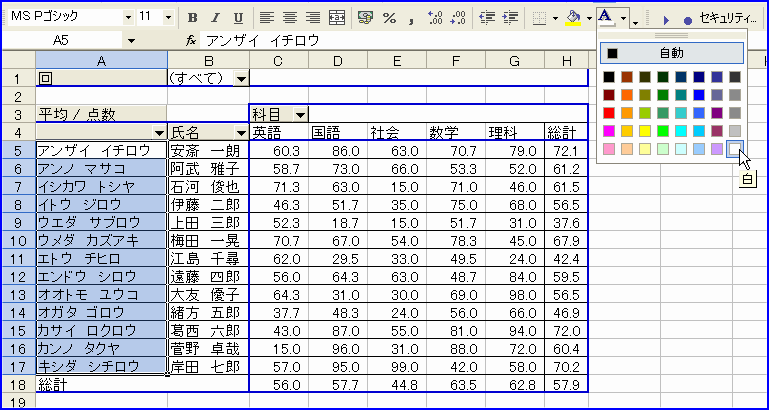Screen dimensions: 769x410
Task: Center cell text horizontally
Action: click(x=290, y=18)
